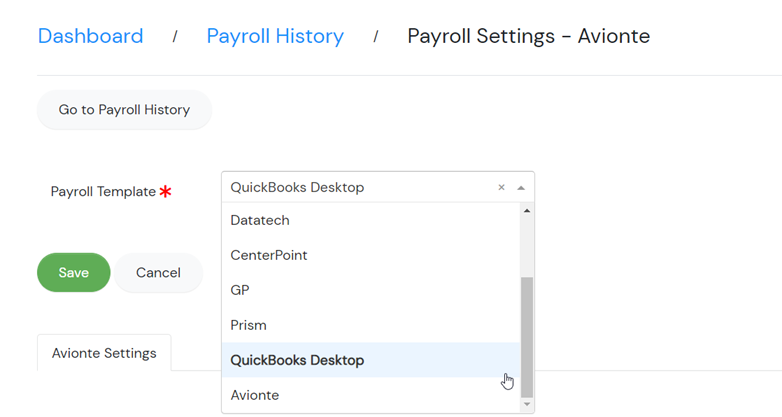Click the dropdown list scrollbar thumb
Image resolution: width=782 pixels, height=417 pixels.
[x=527, y=337]
